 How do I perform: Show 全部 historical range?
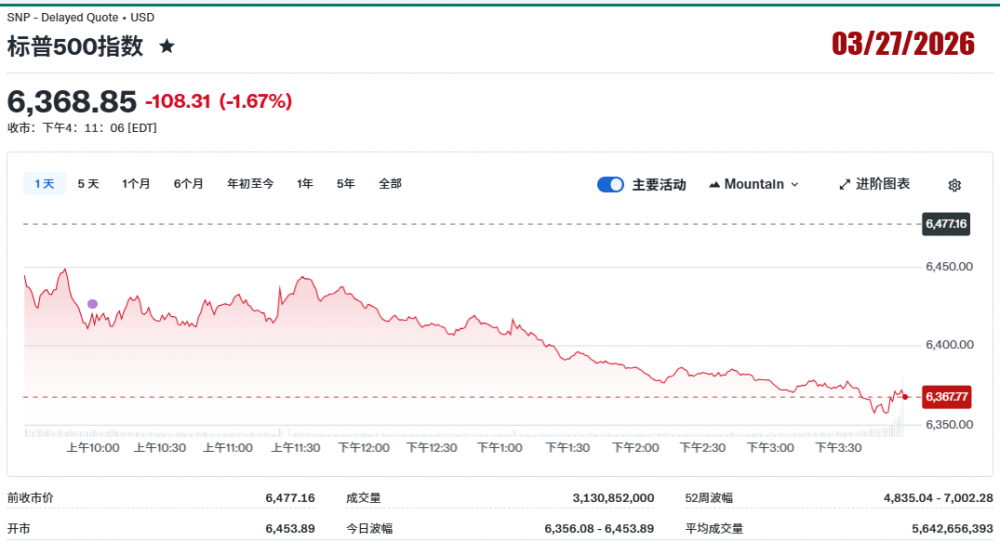click(390, 184)
